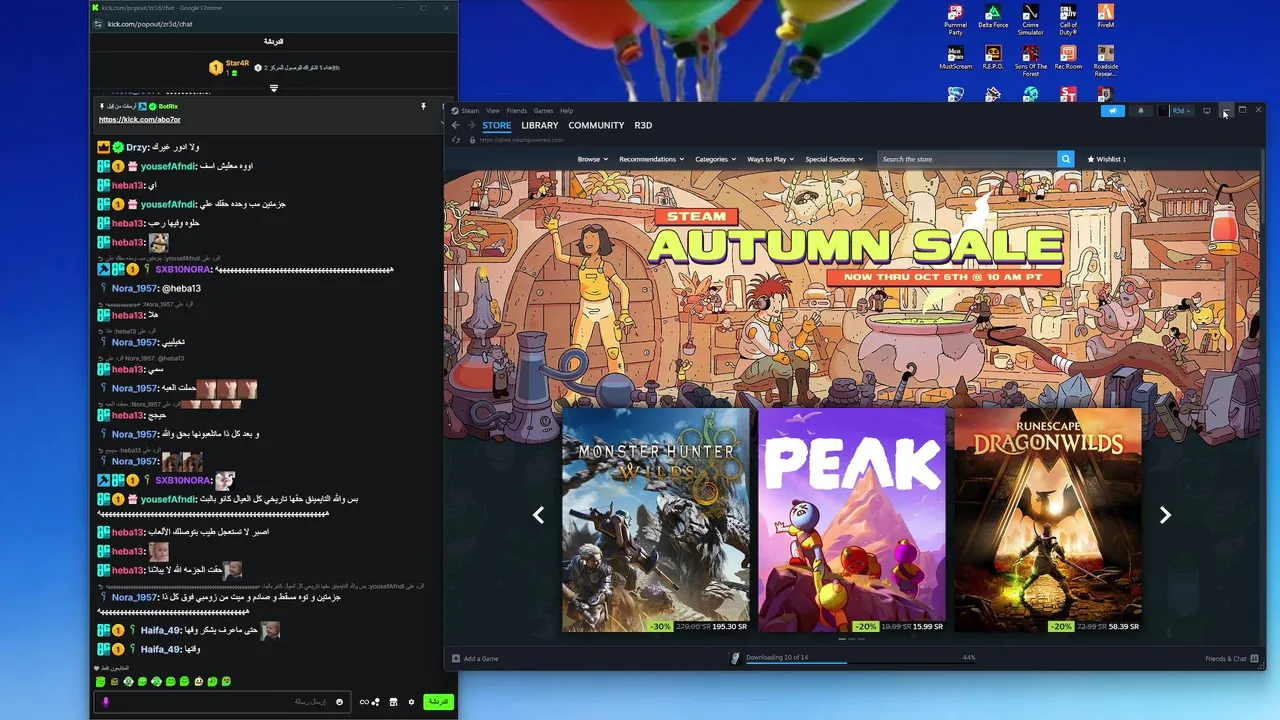Open the View menu in Steam
Screen dimensions: 1280x720
click(493, 111)
